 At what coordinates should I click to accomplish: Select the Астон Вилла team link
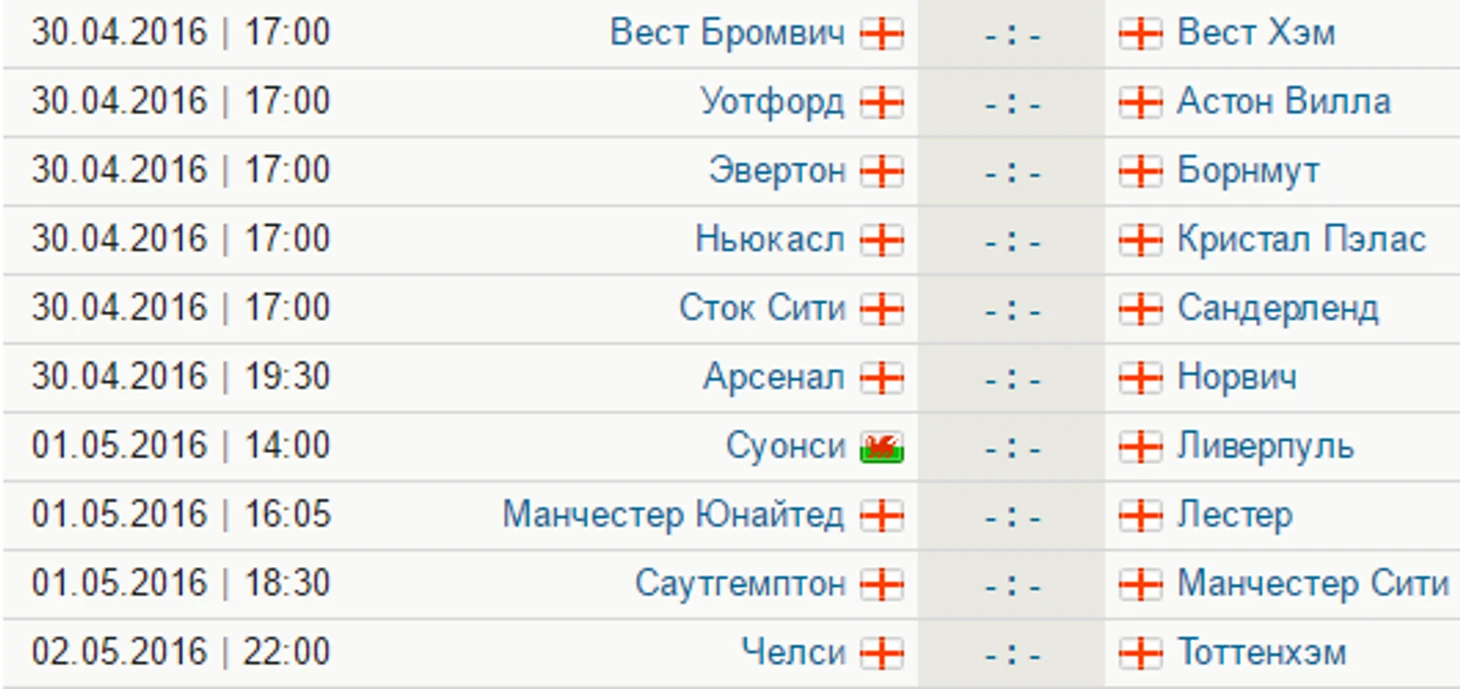(x=1284, y=102)
